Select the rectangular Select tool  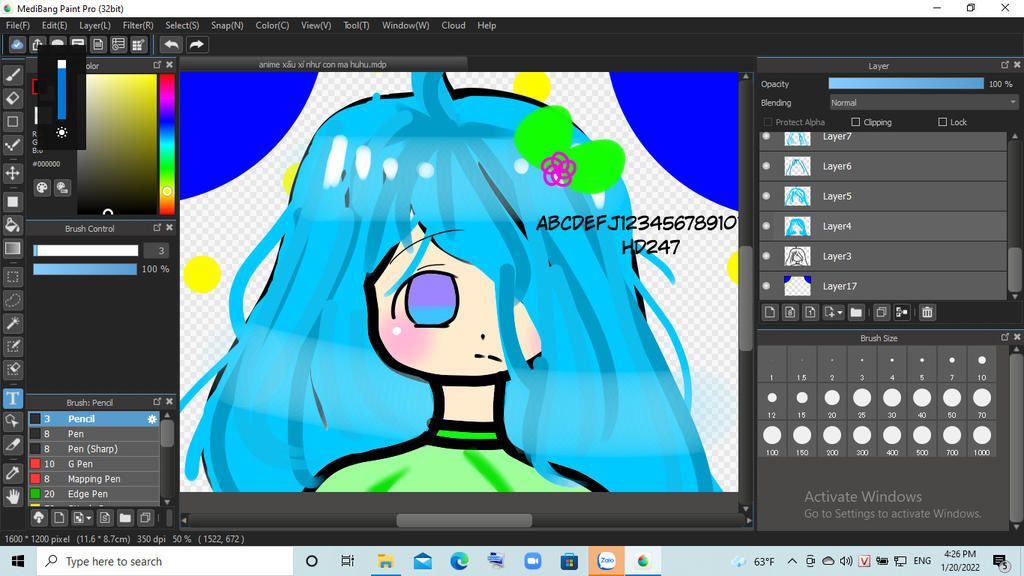point(12,277)
